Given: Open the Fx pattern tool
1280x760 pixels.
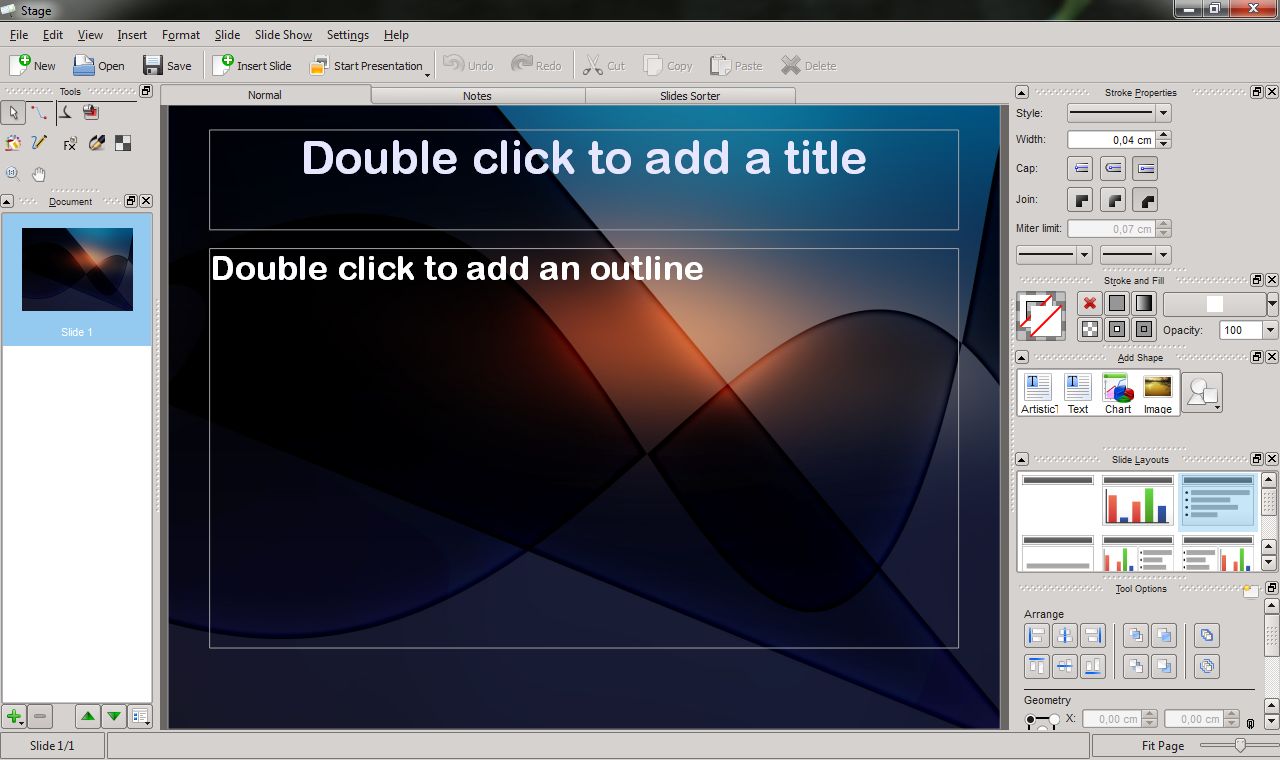Looking at the screenshot, I should pos(68,143).
